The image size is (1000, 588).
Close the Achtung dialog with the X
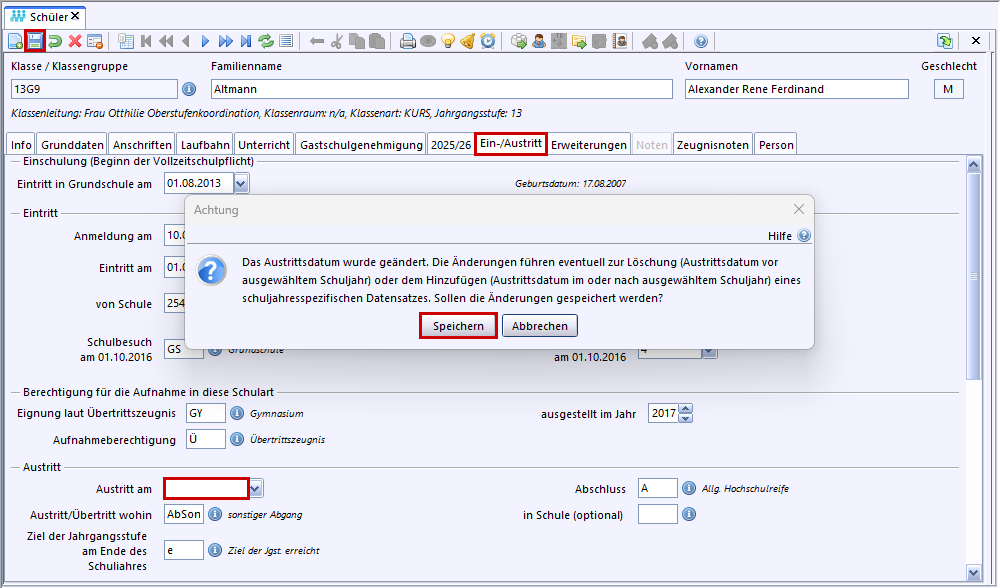(x=798, y=210)
